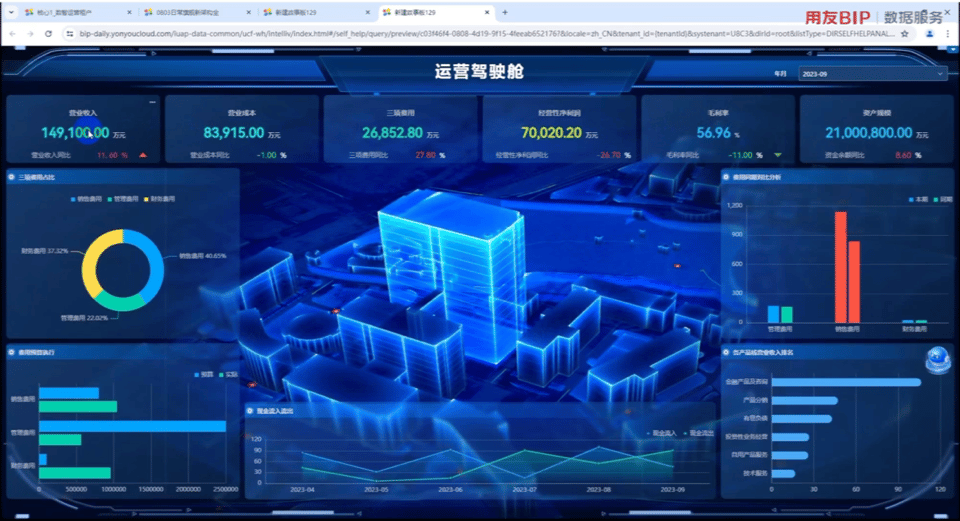Click the 管理费用 22.02% donut label
The image size is (960, 521).
click(x=84, y=318)
